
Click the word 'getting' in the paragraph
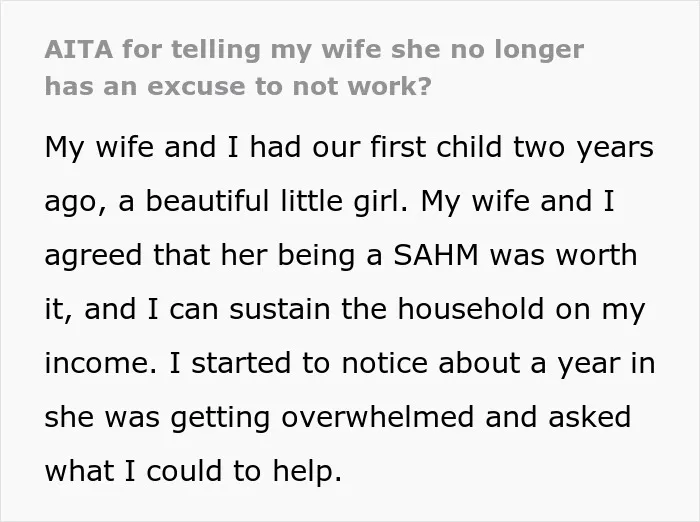(x=220, y=418)
